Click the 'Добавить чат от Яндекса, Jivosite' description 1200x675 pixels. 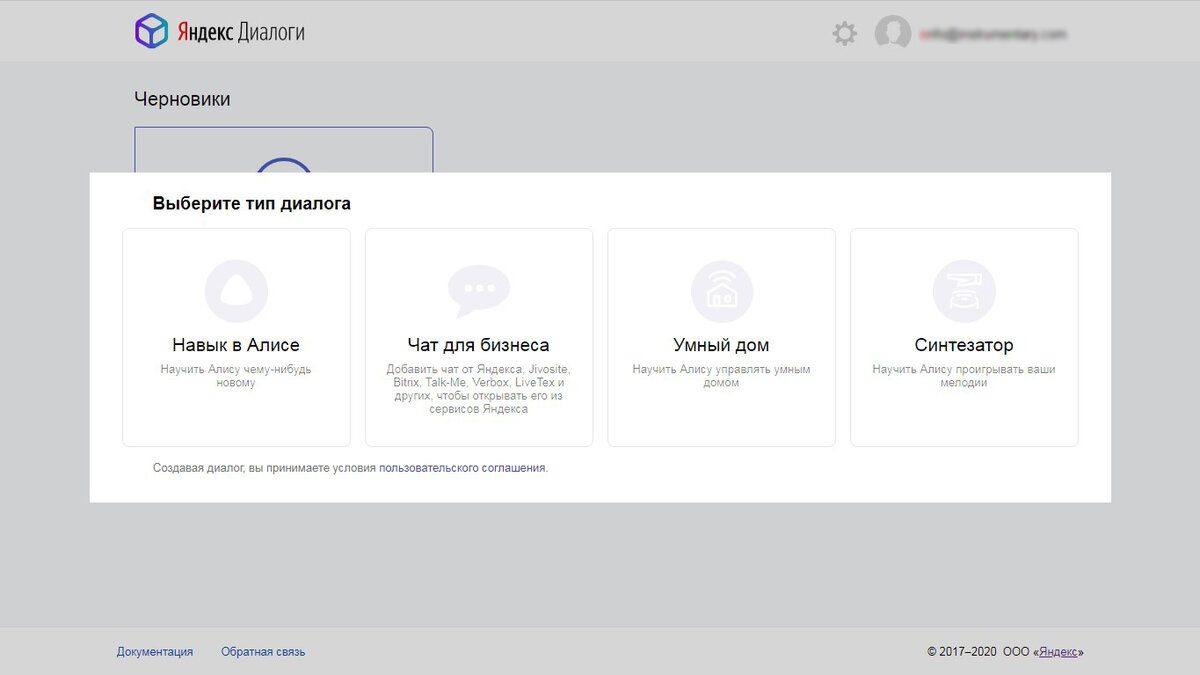pyautogui.click(x=479, y=389)
